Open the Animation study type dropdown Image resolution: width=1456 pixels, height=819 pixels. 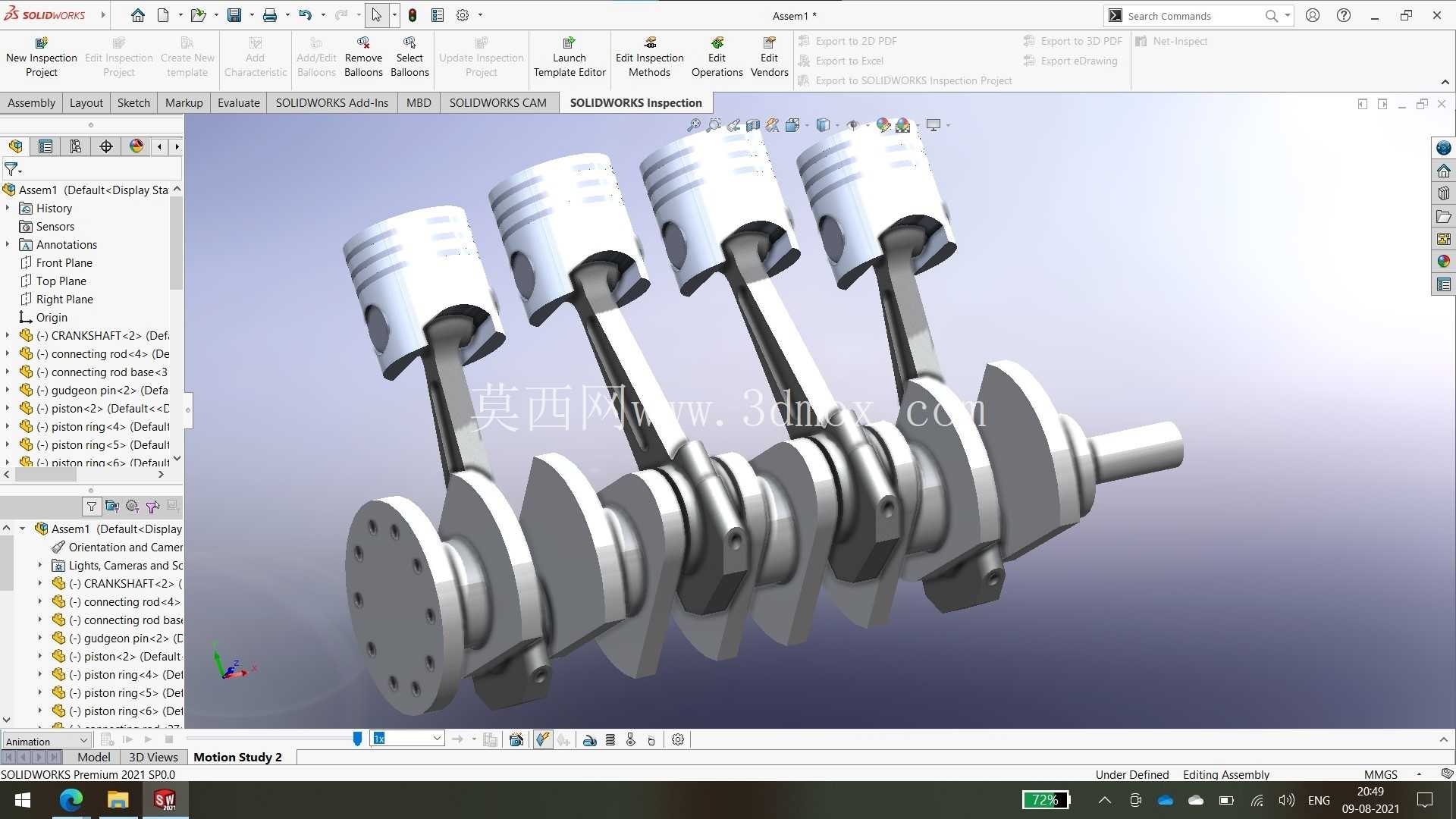[47, 741]
